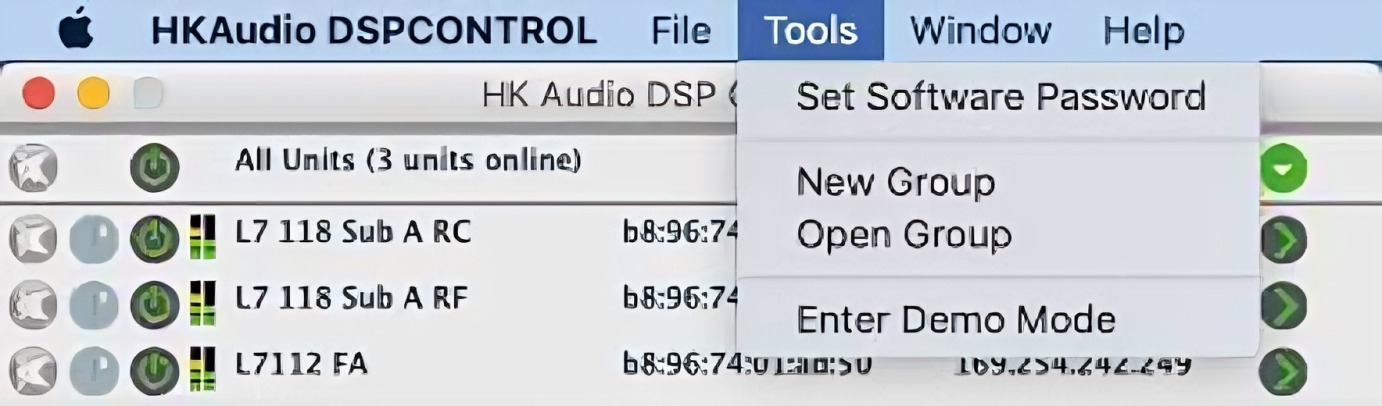Select the L7112 FA unit name

coord(301,363)
